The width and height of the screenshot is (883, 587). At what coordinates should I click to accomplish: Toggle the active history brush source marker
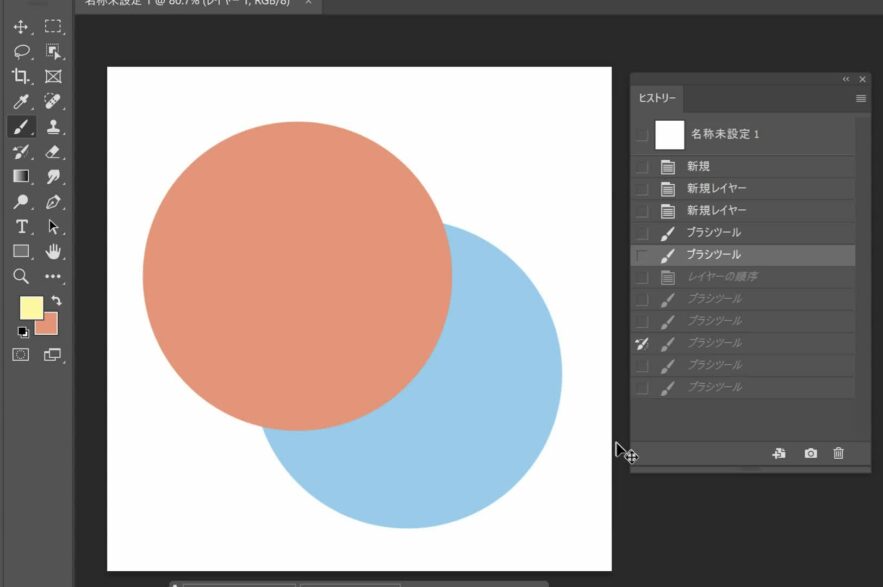641,344
